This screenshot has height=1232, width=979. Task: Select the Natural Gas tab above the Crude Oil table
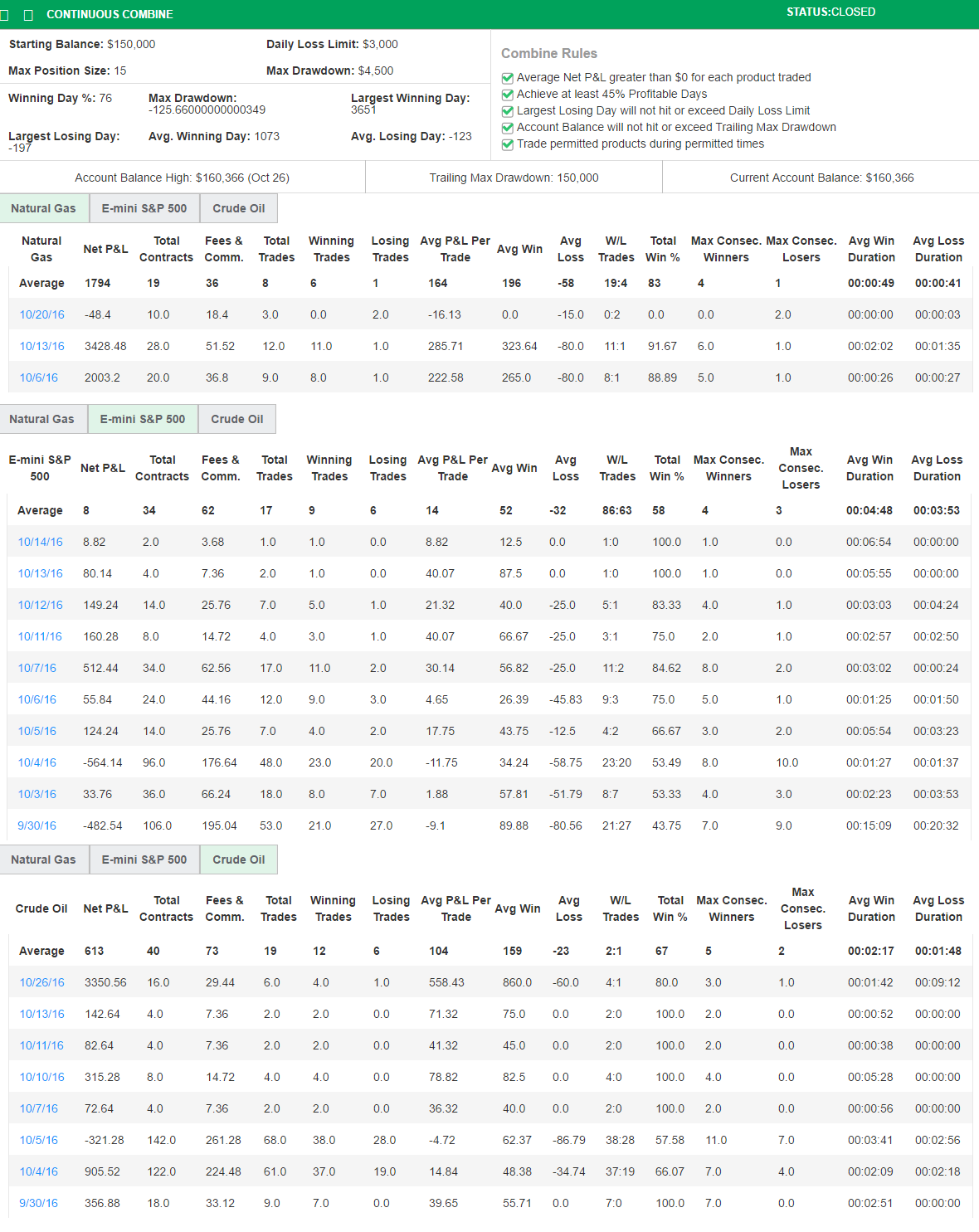point(44,859)
